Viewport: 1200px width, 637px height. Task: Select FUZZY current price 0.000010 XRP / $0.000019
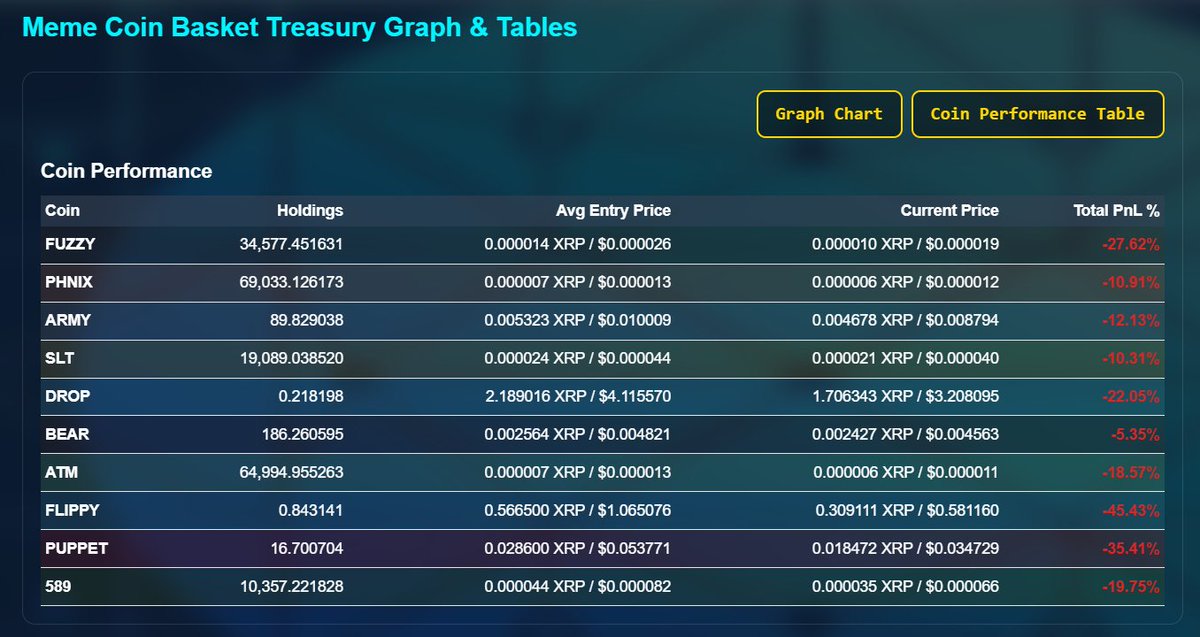906,243
